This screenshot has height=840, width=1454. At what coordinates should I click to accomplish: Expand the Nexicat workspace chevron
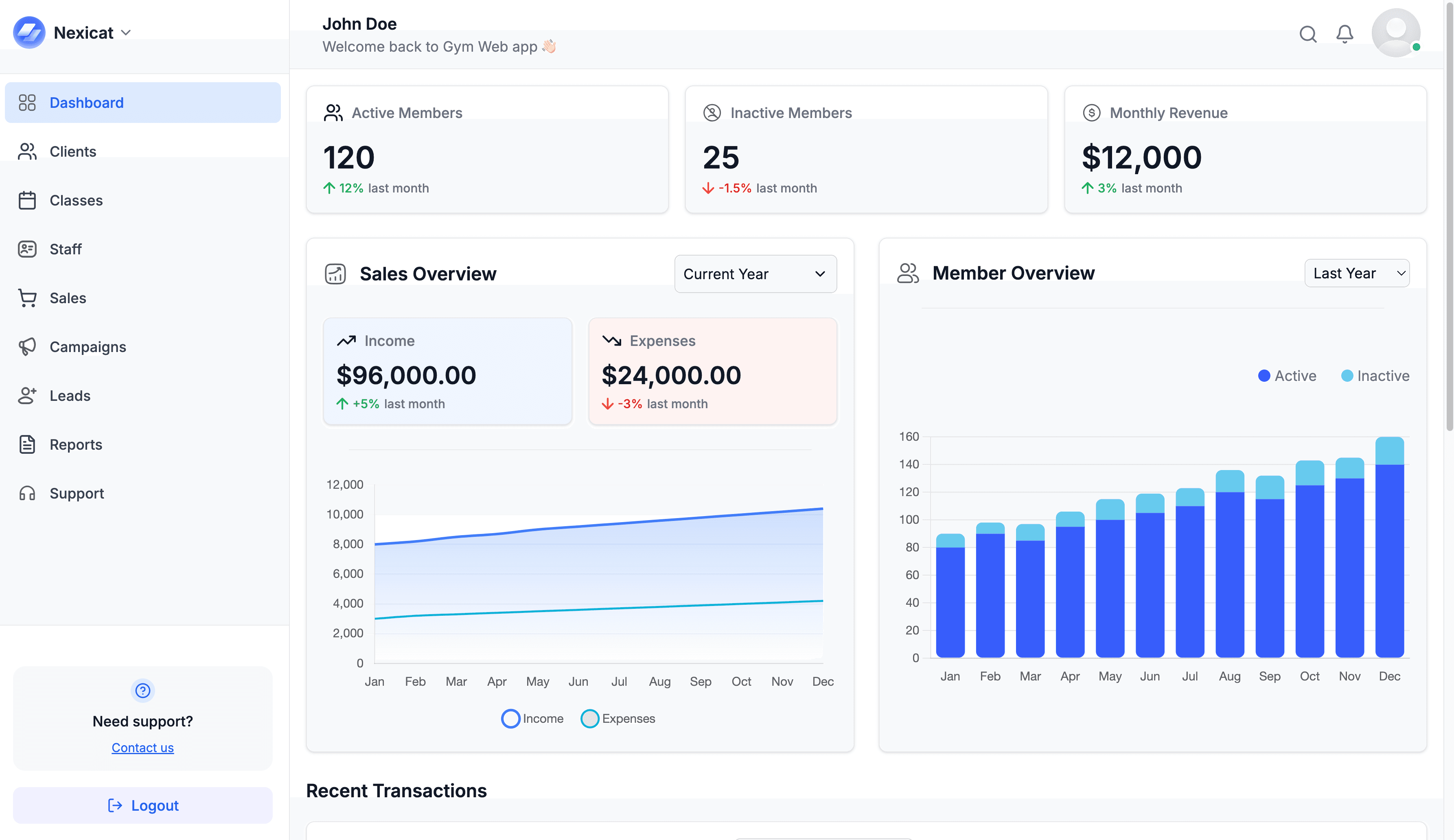pyautogui.click(x=127, y=32)
